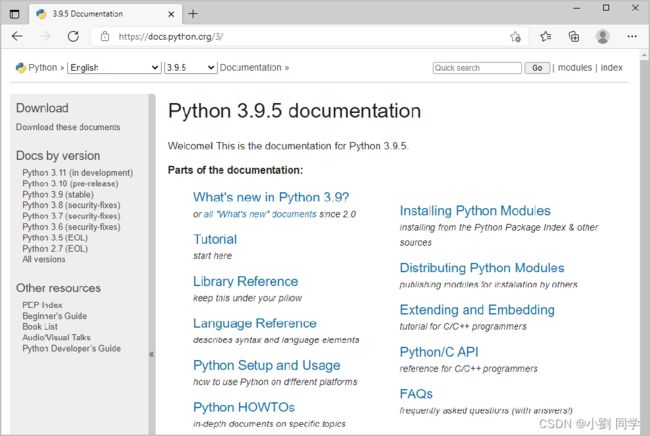Click Download these documents
The width and height of the screenshot is (650, 436).
click(68, 127)
